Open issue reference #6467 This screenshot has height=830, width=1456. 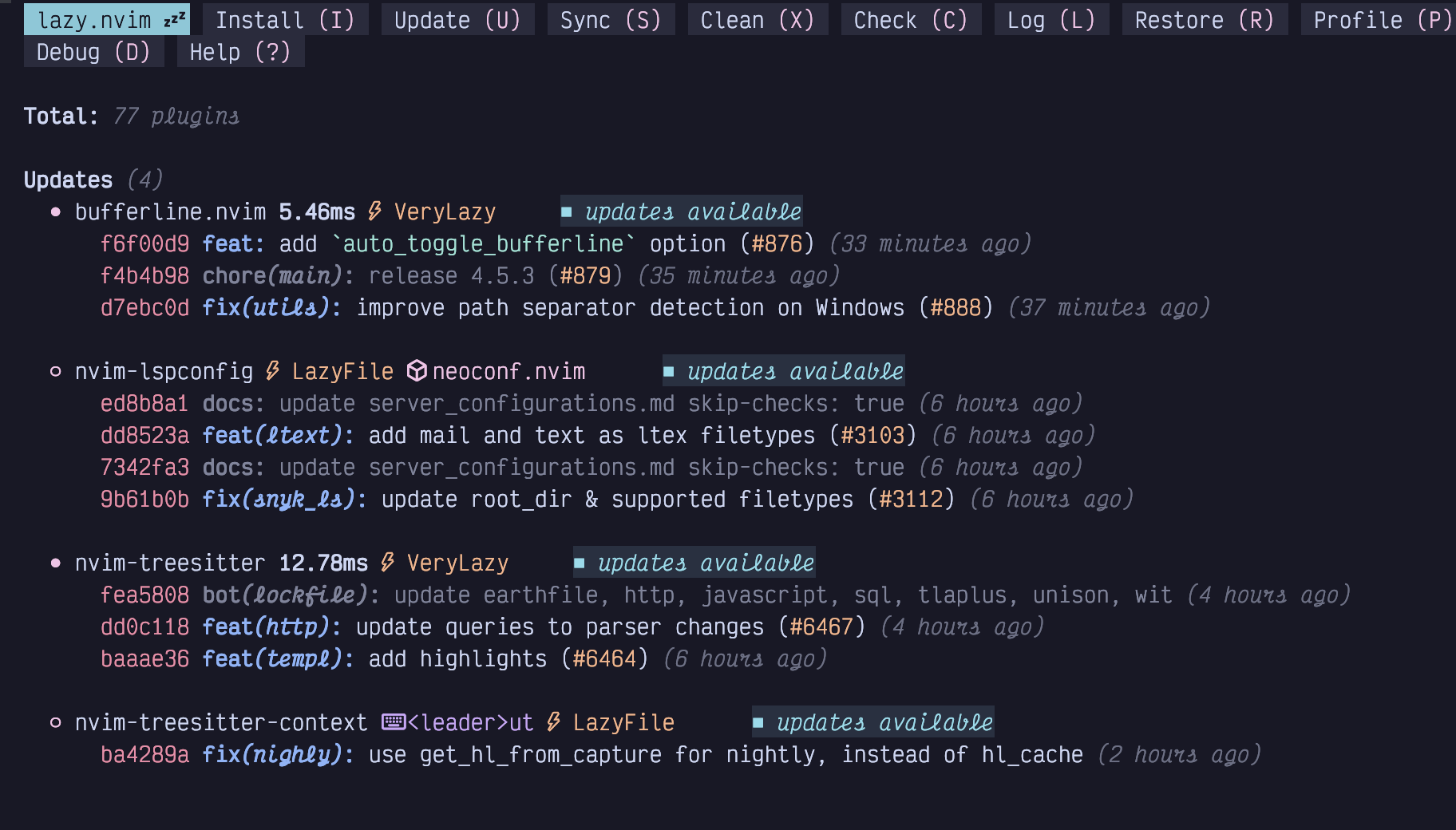point(821,626)
